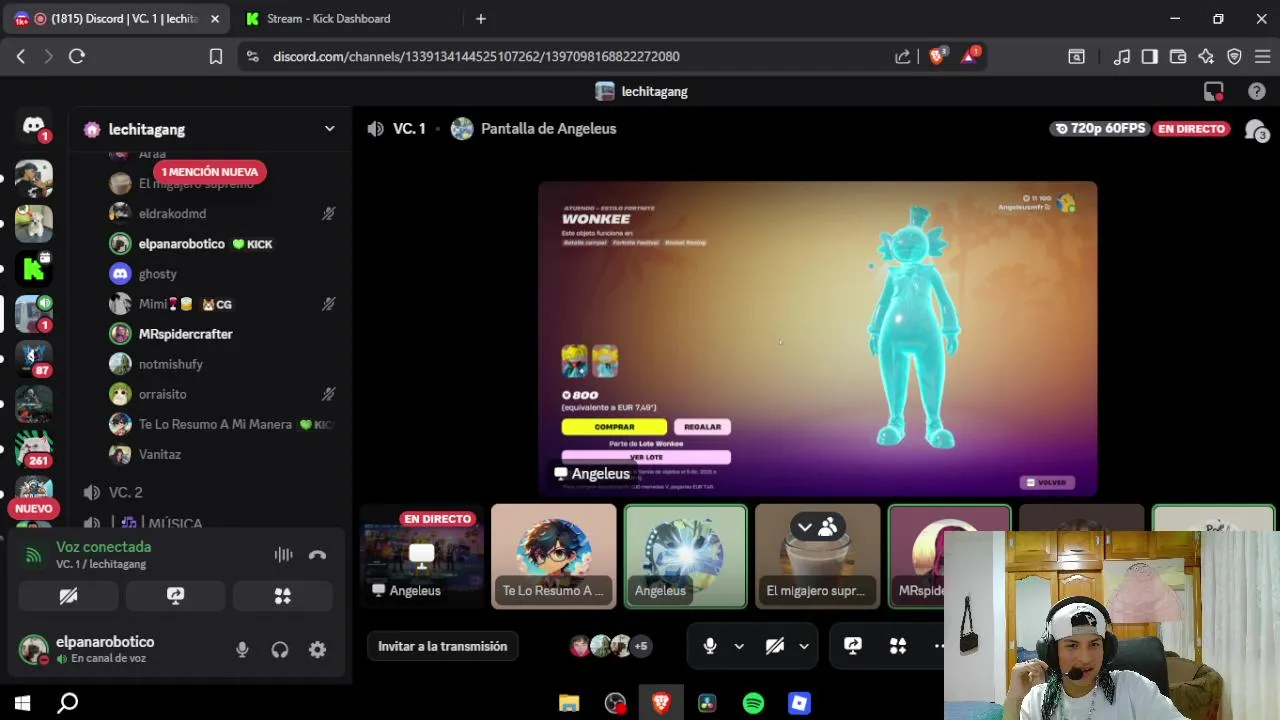
Task: Select Te Lo Resumo A participant tile
Action: 553,556
